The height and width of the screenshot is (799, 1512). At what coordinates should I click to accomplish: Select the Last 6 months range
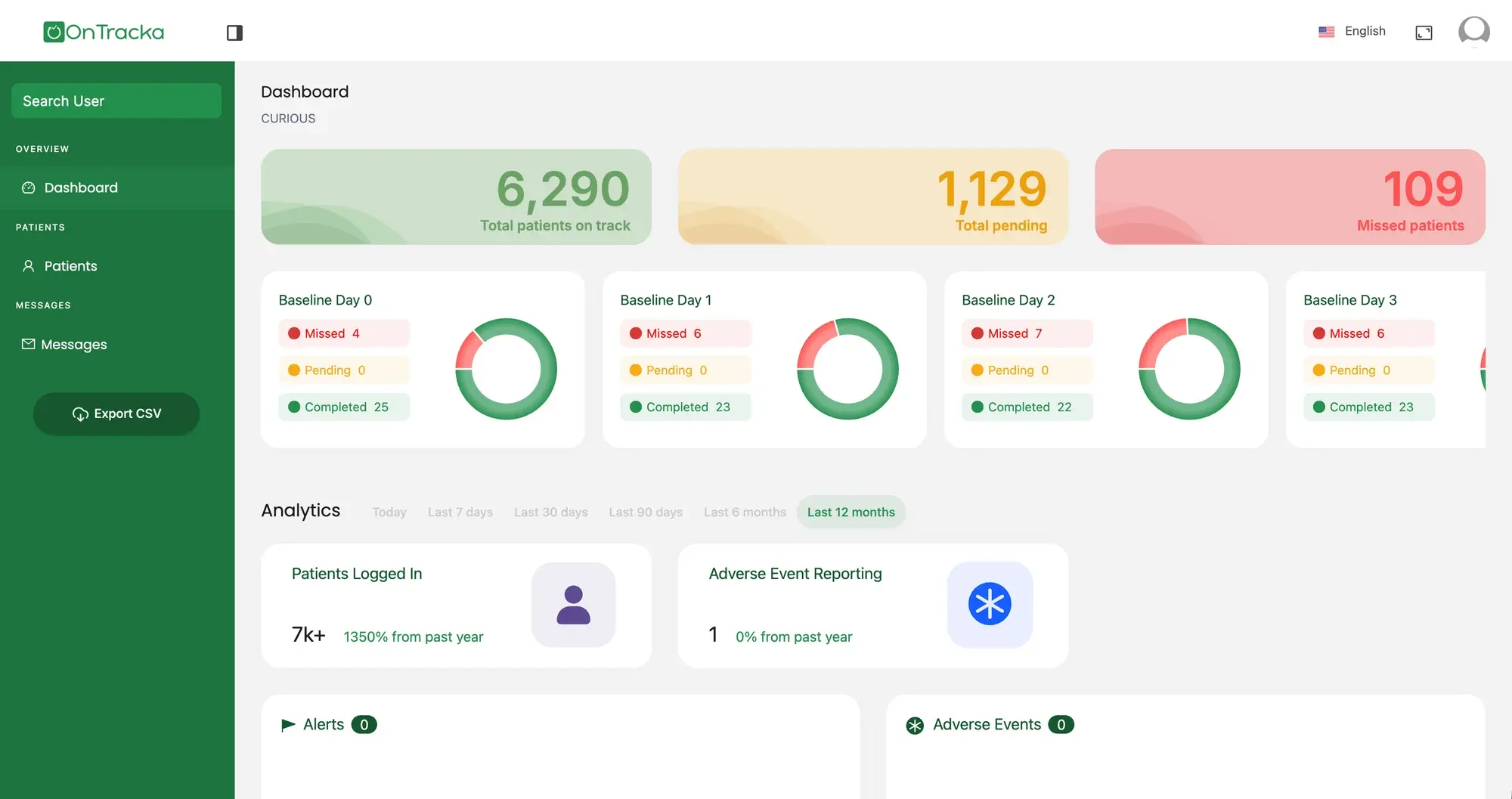745,512
